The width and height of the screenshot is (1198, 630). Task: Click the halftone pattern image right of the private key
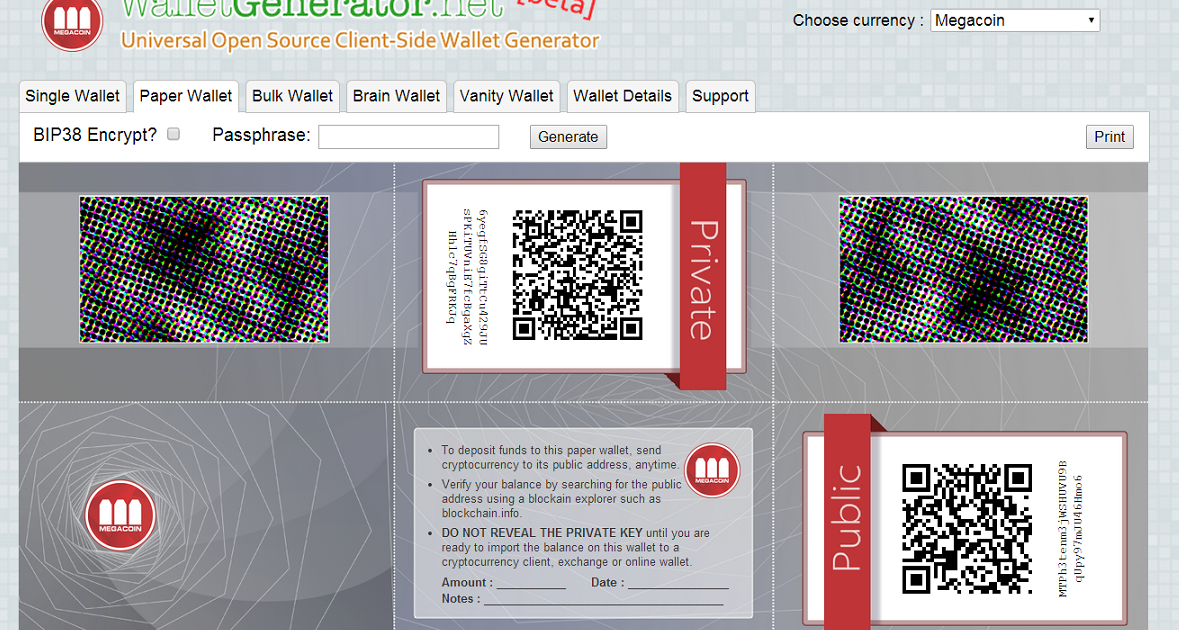click(963, 269)
